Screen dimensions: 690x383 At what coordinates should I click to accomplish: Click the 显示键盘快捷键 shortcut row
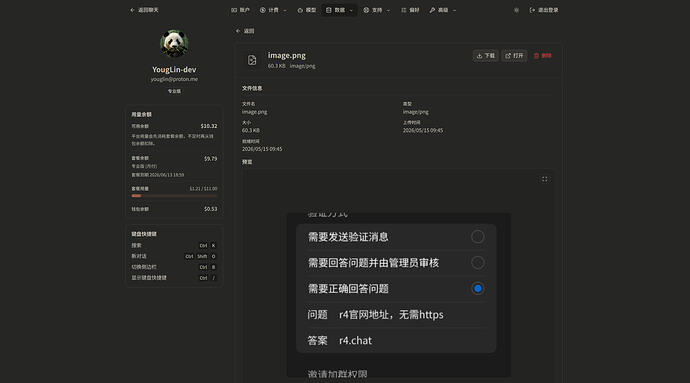click(174, 278)
